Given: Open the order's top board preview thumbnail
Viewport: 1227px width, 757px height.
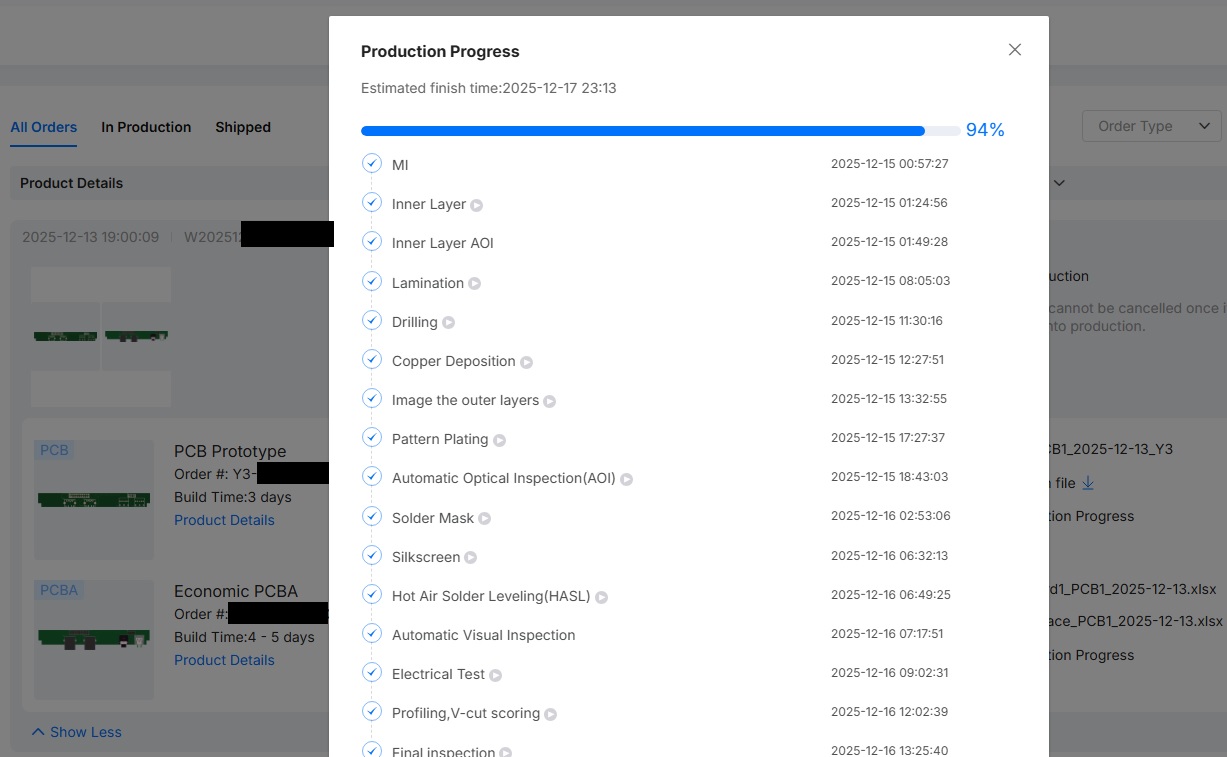Looking at the screenshot, I should click(x=101, y=336).
